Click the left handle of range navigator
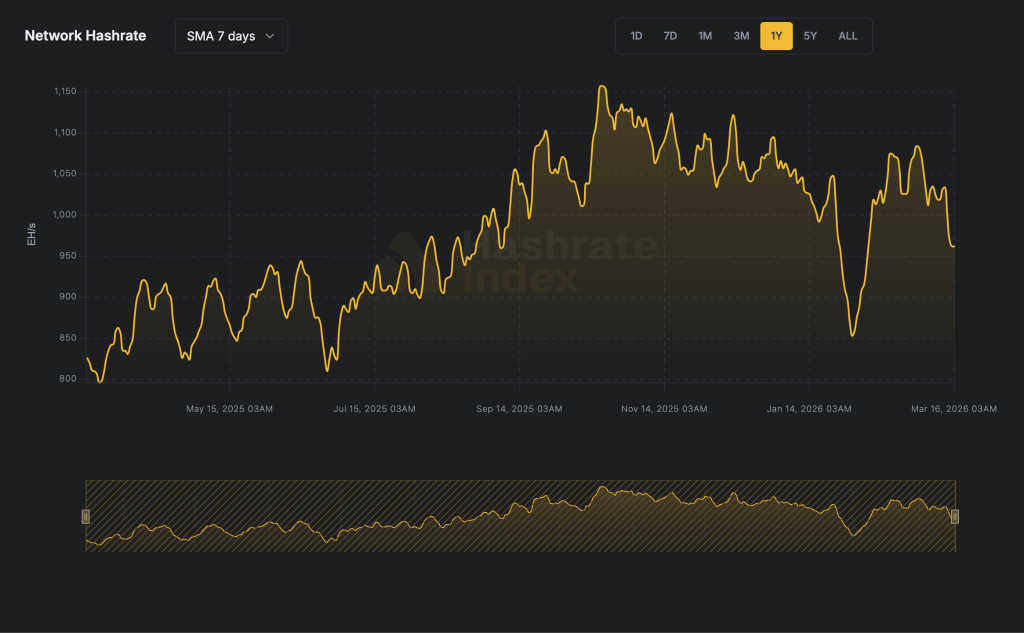1024x633 pixels. click(86, 516)
